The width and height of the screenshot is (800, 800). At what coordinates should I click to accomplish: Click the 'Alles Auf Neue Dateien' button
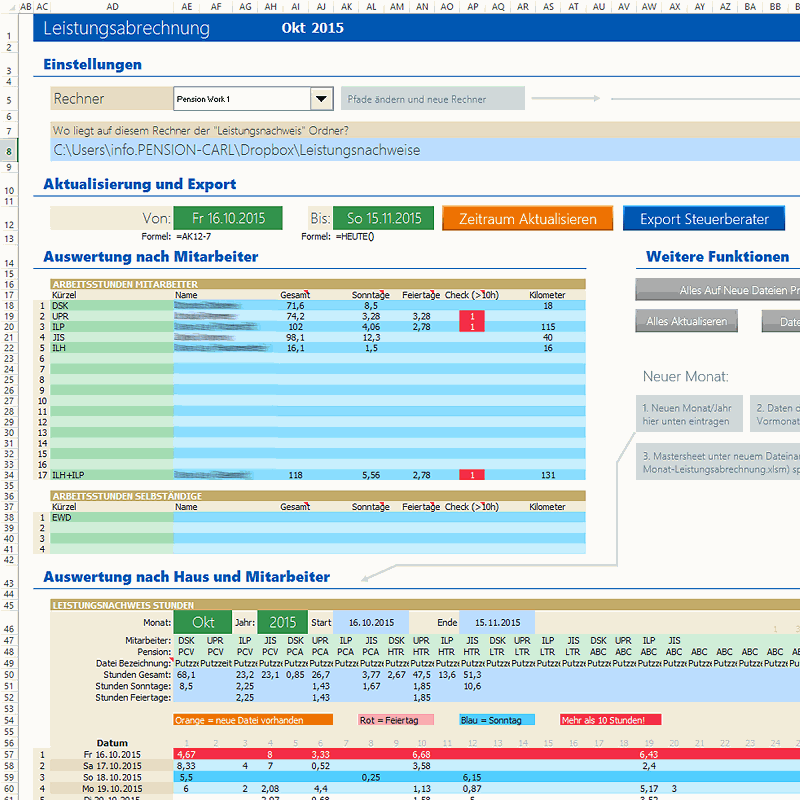(x=718, y=290)
